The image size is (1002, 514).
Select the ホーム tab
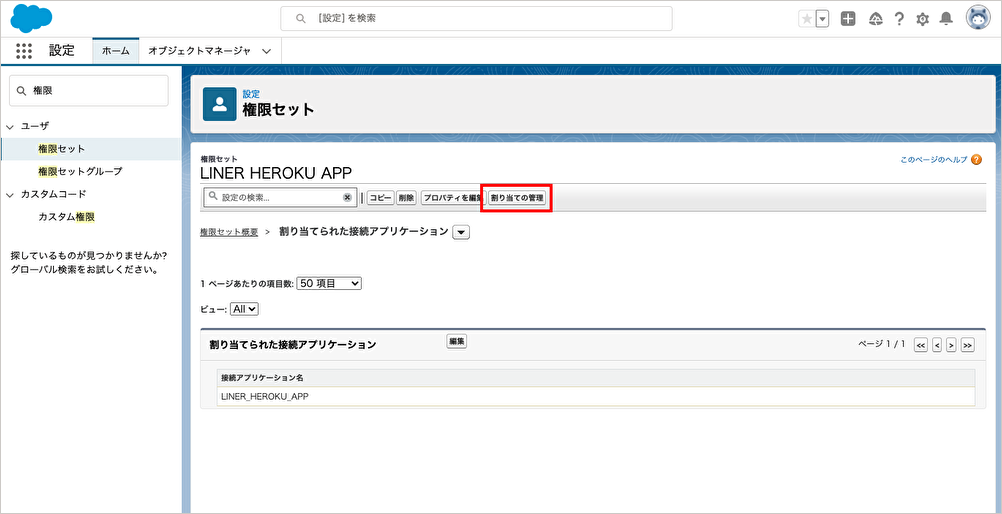click(x=116, y=51)
